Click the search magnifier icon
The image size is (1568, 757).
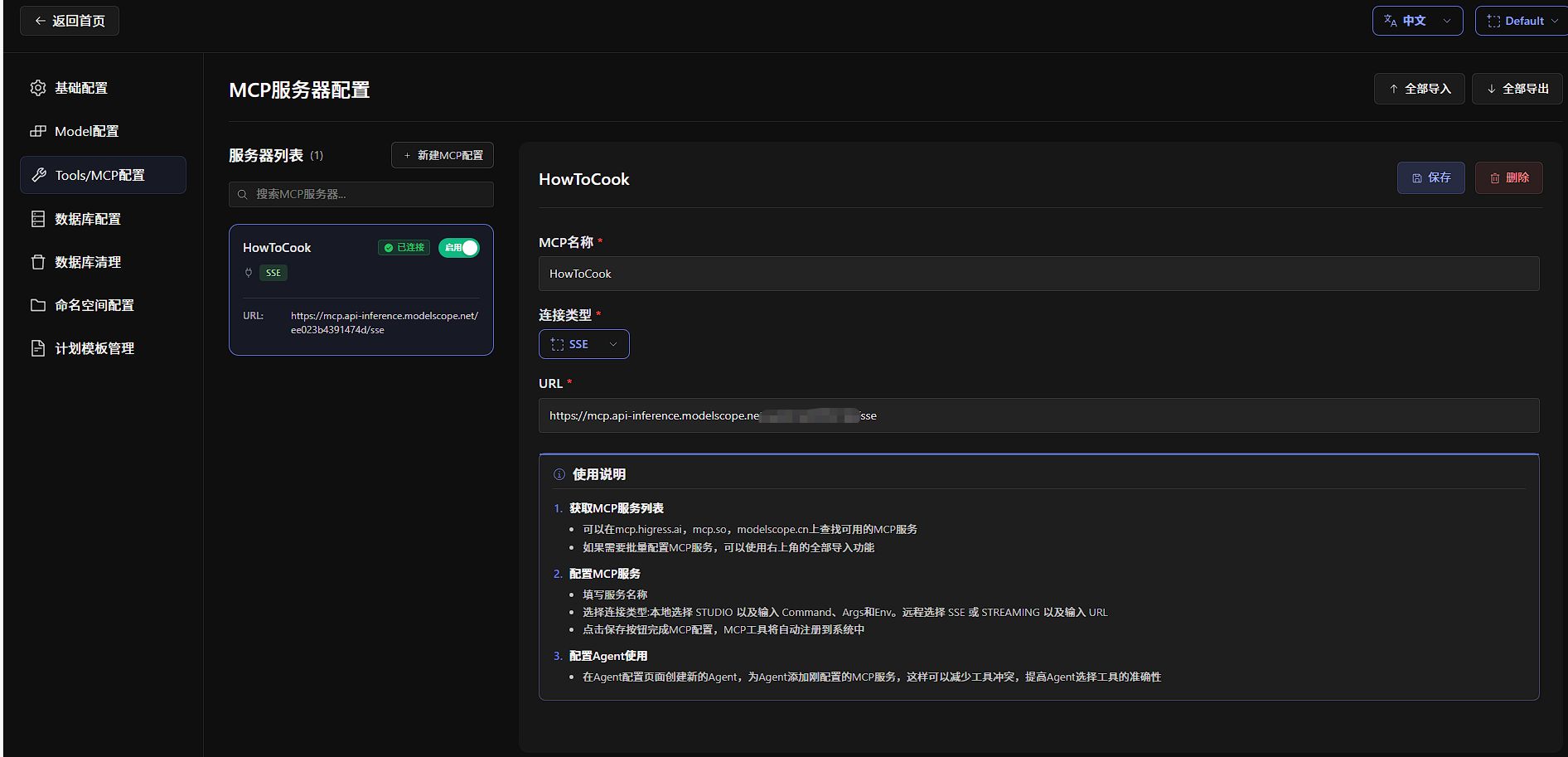coord(243,194)
